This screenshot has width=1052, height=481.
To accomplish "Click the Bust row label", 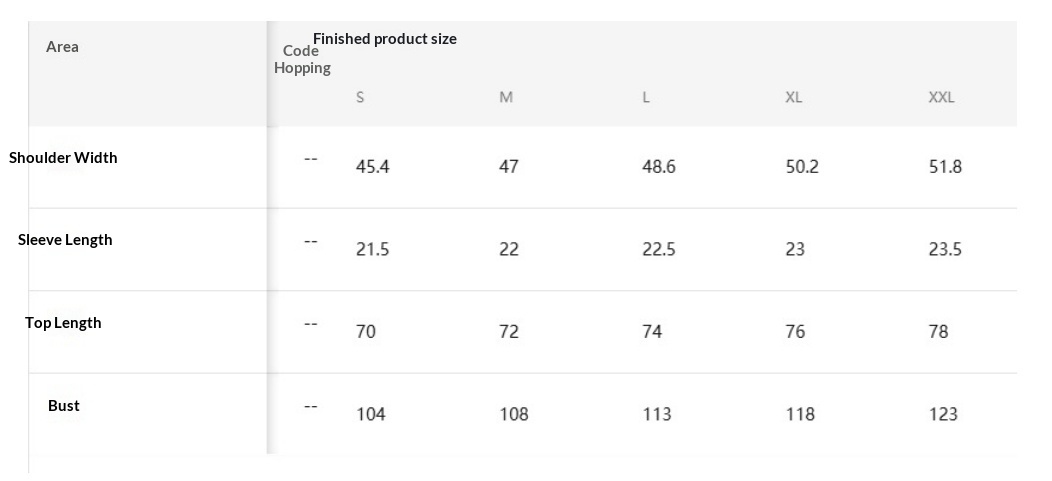I will pos(64,406).
